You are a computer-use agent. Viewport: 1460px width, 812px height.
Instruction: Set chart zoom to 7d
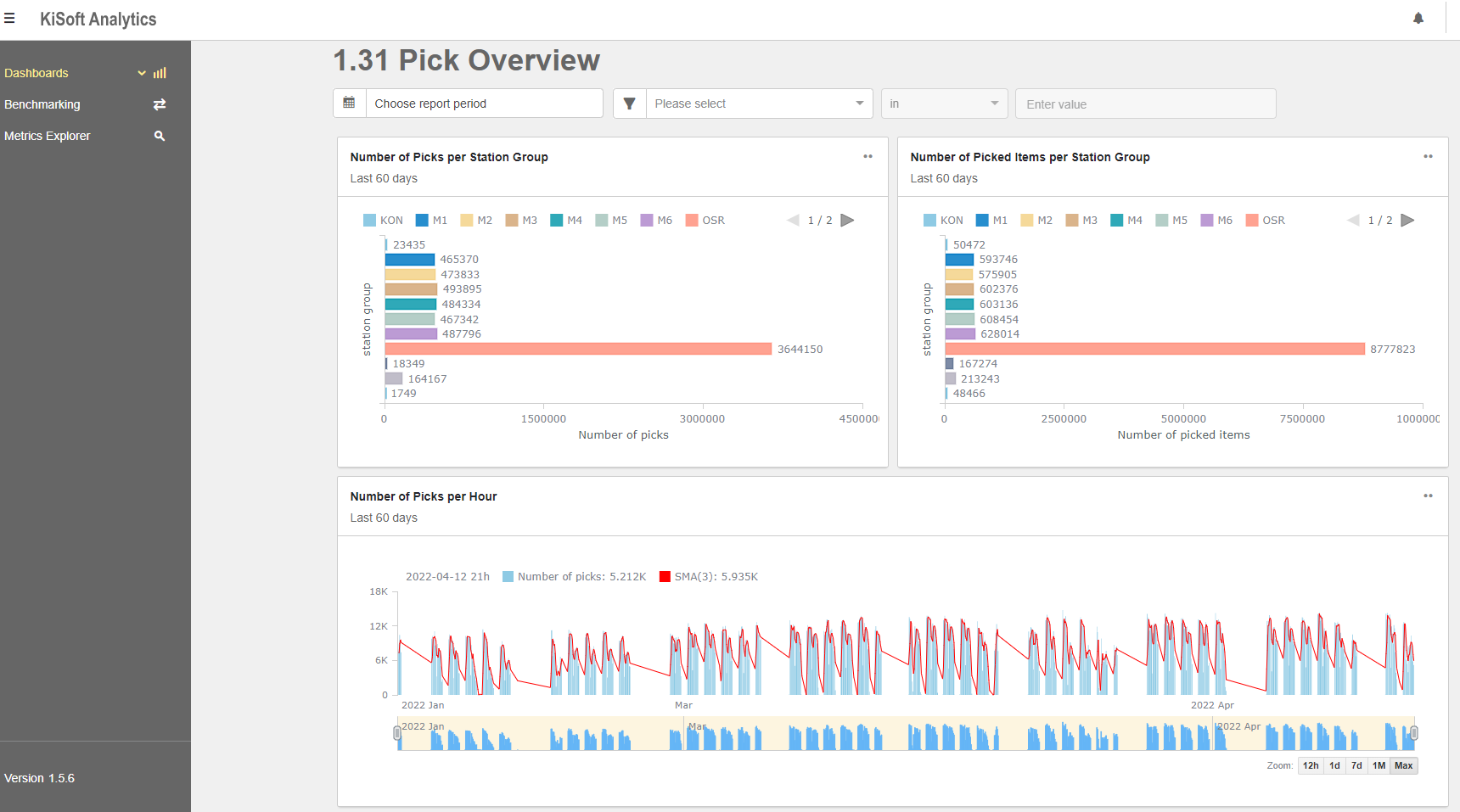[1356, 765]
